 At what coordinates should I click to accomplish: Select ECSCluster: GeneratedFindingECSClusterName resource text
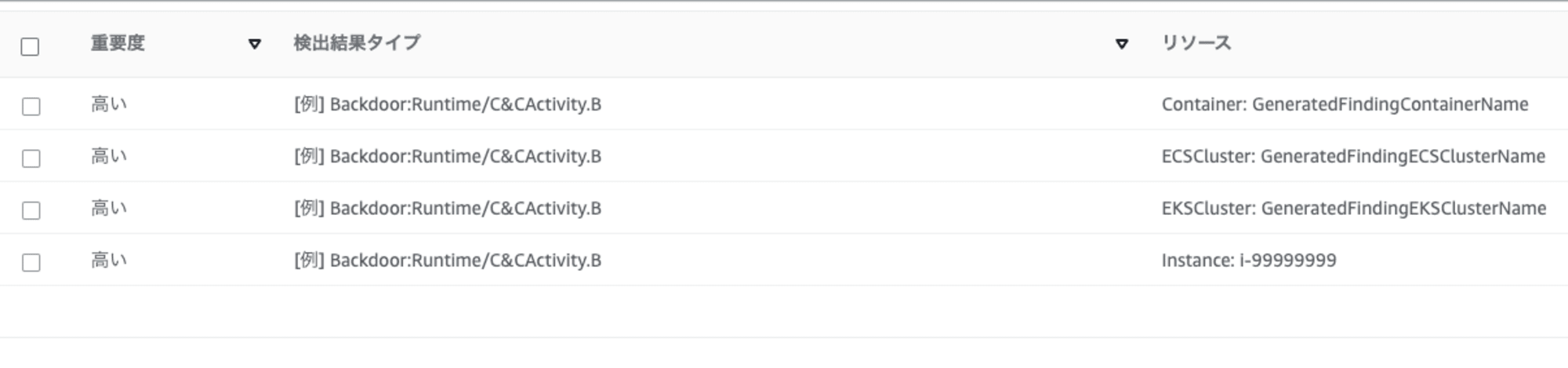[x=1353, y=156]
